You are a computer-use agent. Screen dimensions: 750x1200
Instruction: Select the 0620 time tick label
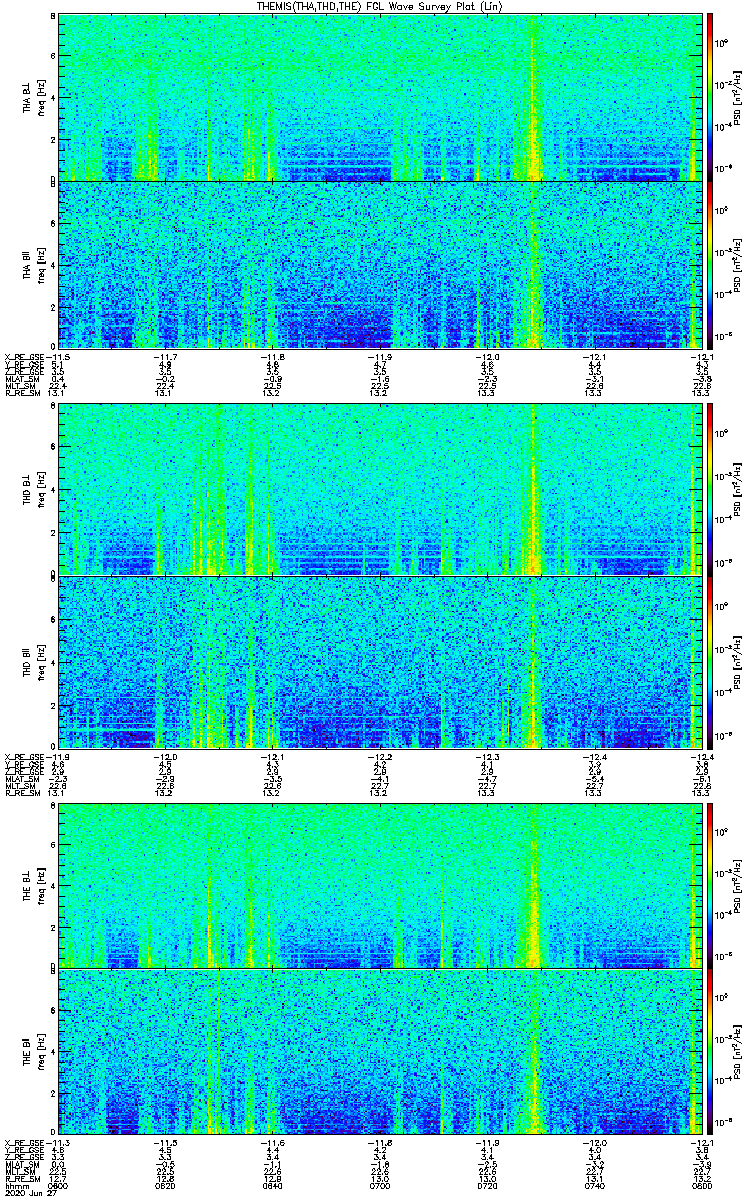point(165,1185)
